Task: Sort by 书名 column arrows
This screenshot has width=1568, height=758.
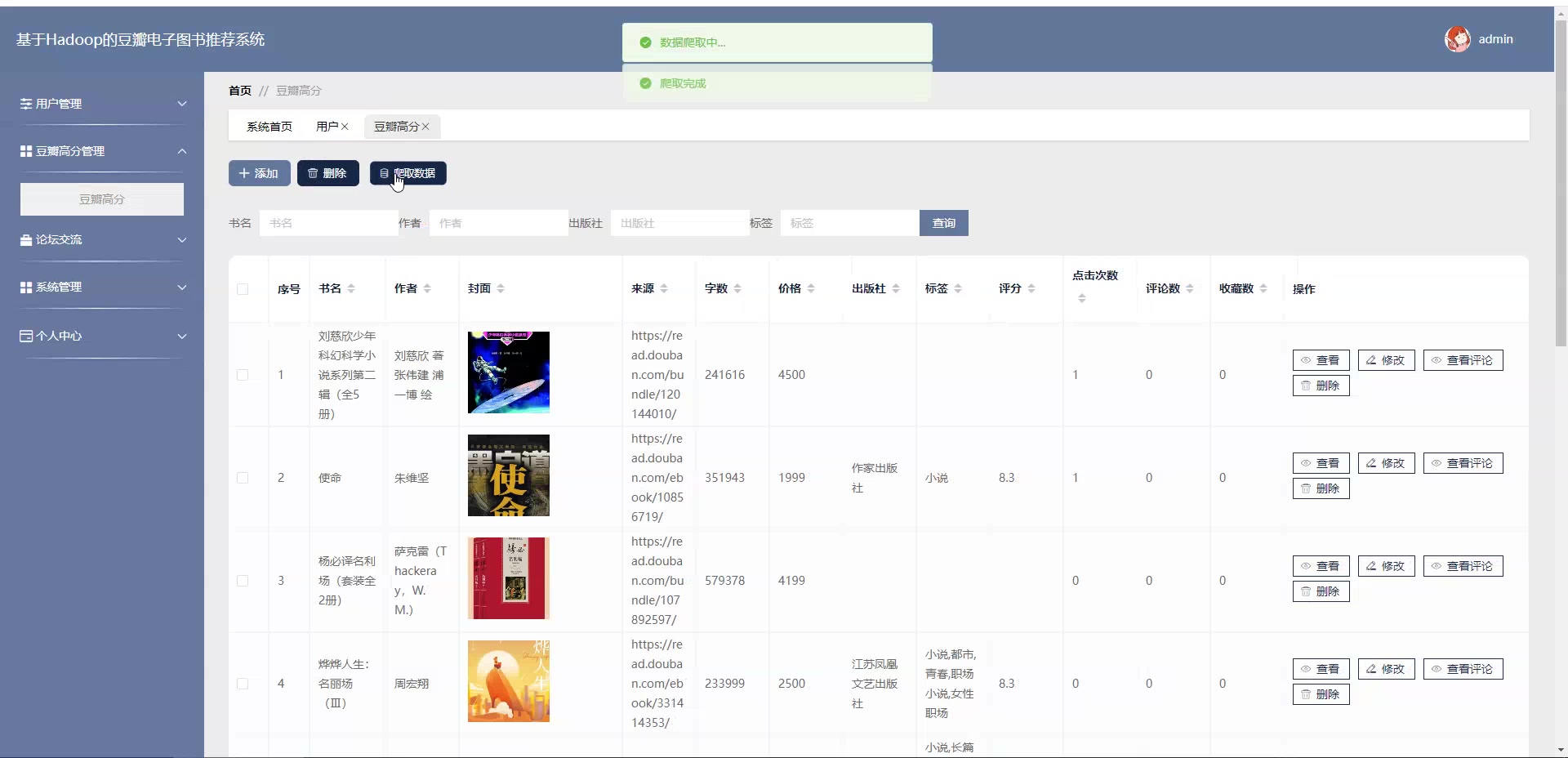Action: [351, 288]
